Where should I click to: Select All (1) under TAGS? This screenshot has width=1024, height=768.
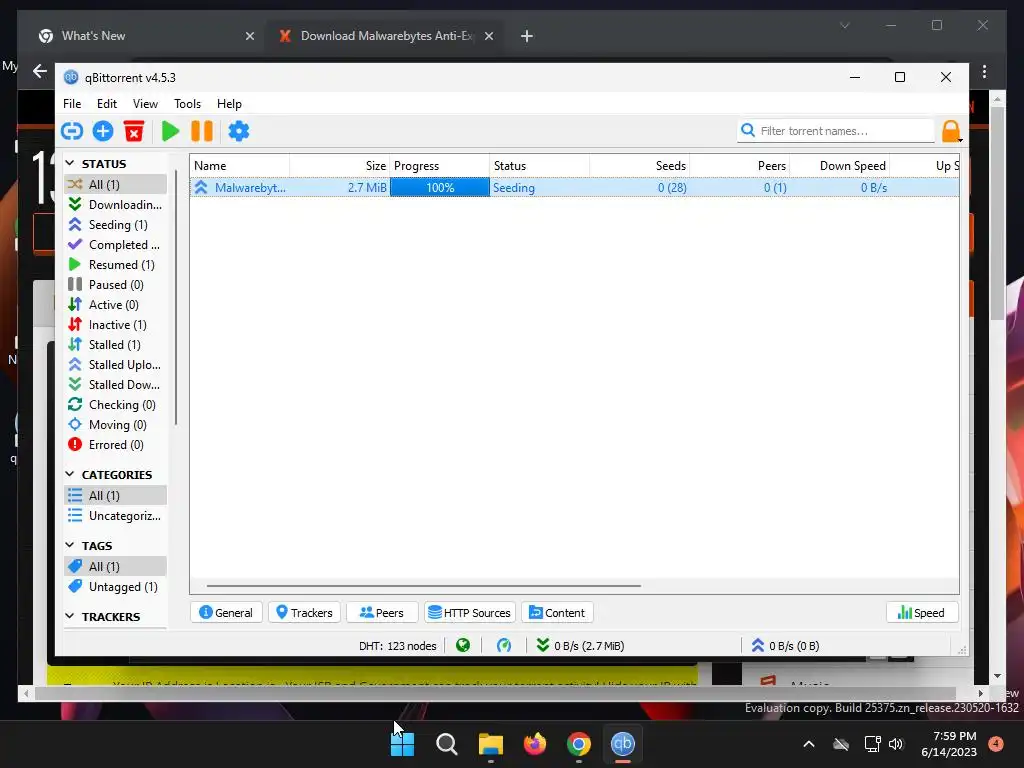(116, 566)
